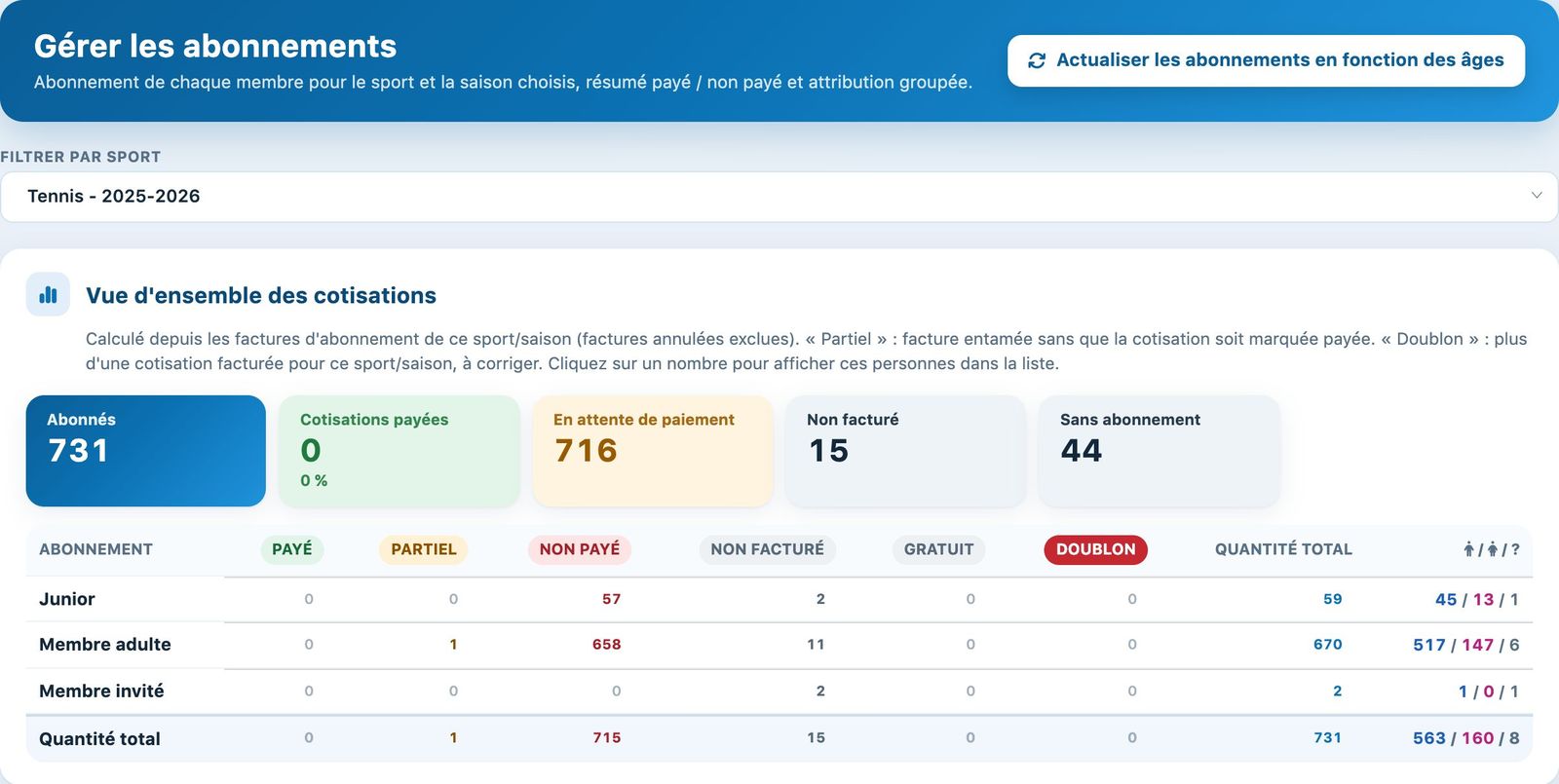The width and height of the screenshot is (1559, 784).
Task: Open the Non facturé 15 card
Action: [x=906, y=451]
